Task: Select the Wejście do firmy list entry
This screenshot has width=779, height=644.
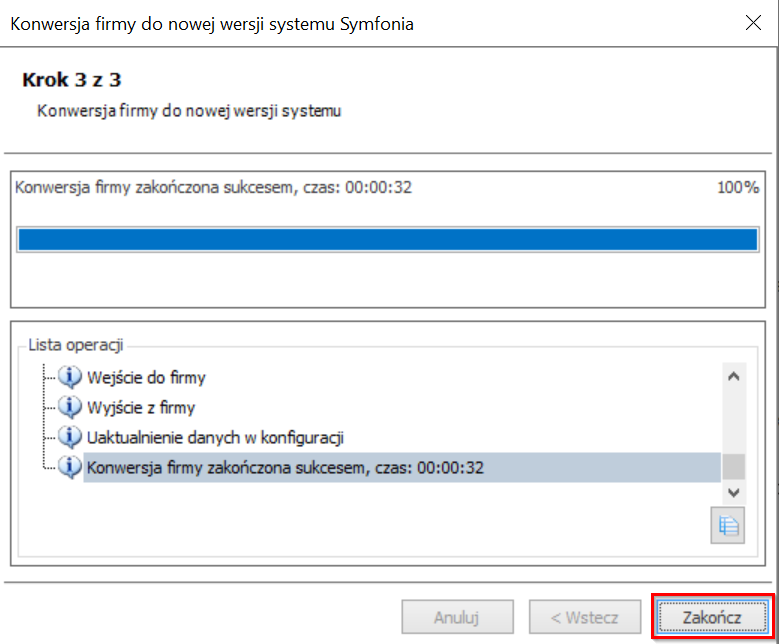Action: click(146, 378)
